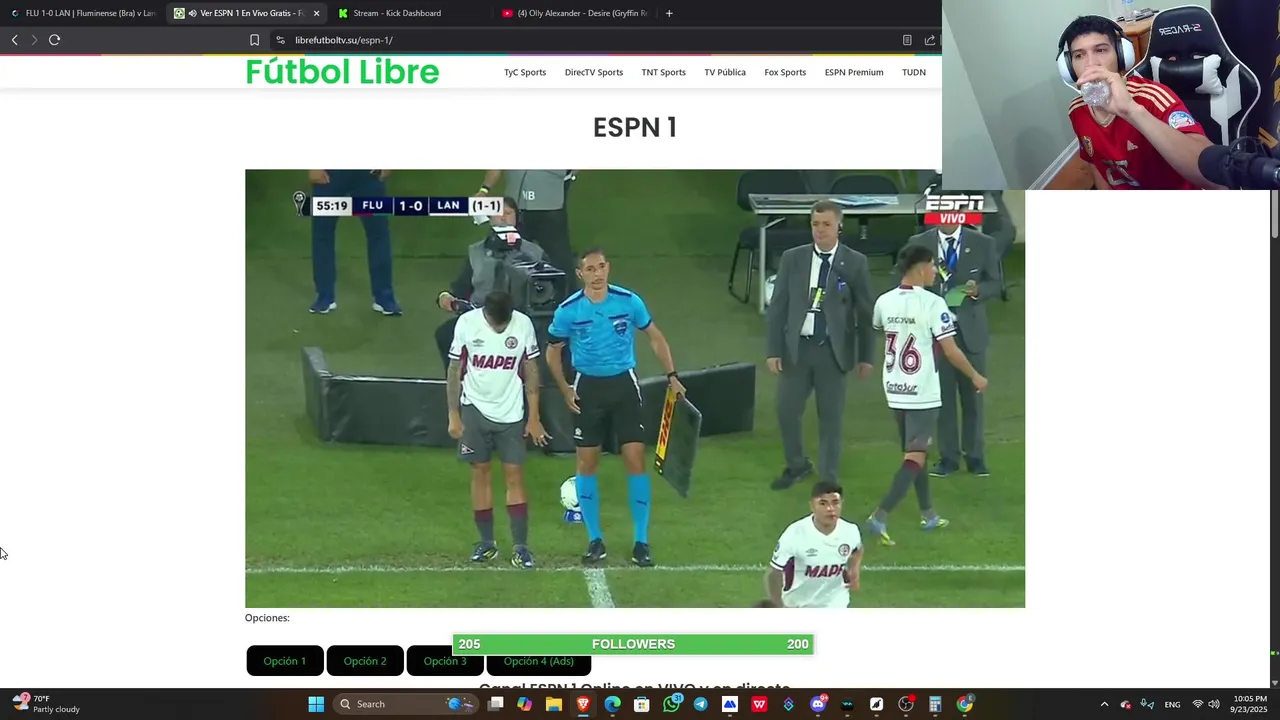1280x720 pixels.
Task: Select stream Opción 2
Action: pyautogui.click(x=365, y=661)
